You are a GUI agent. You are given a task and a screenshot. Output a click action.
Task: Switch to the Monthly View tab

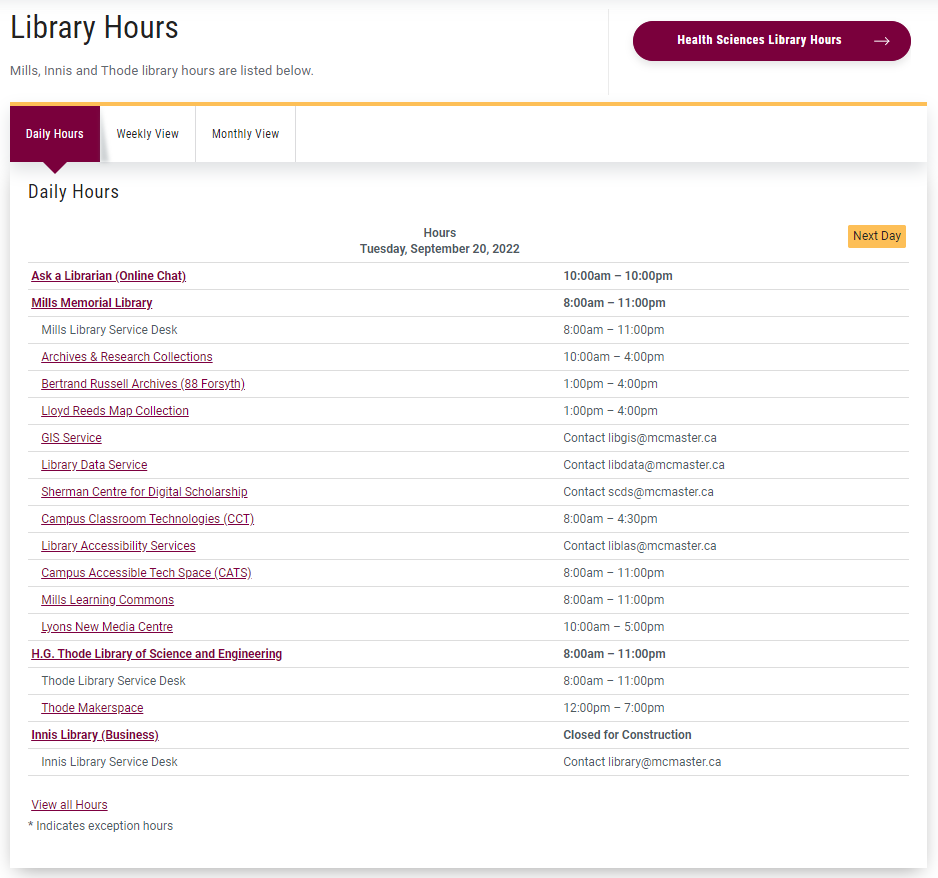[245, 134]
